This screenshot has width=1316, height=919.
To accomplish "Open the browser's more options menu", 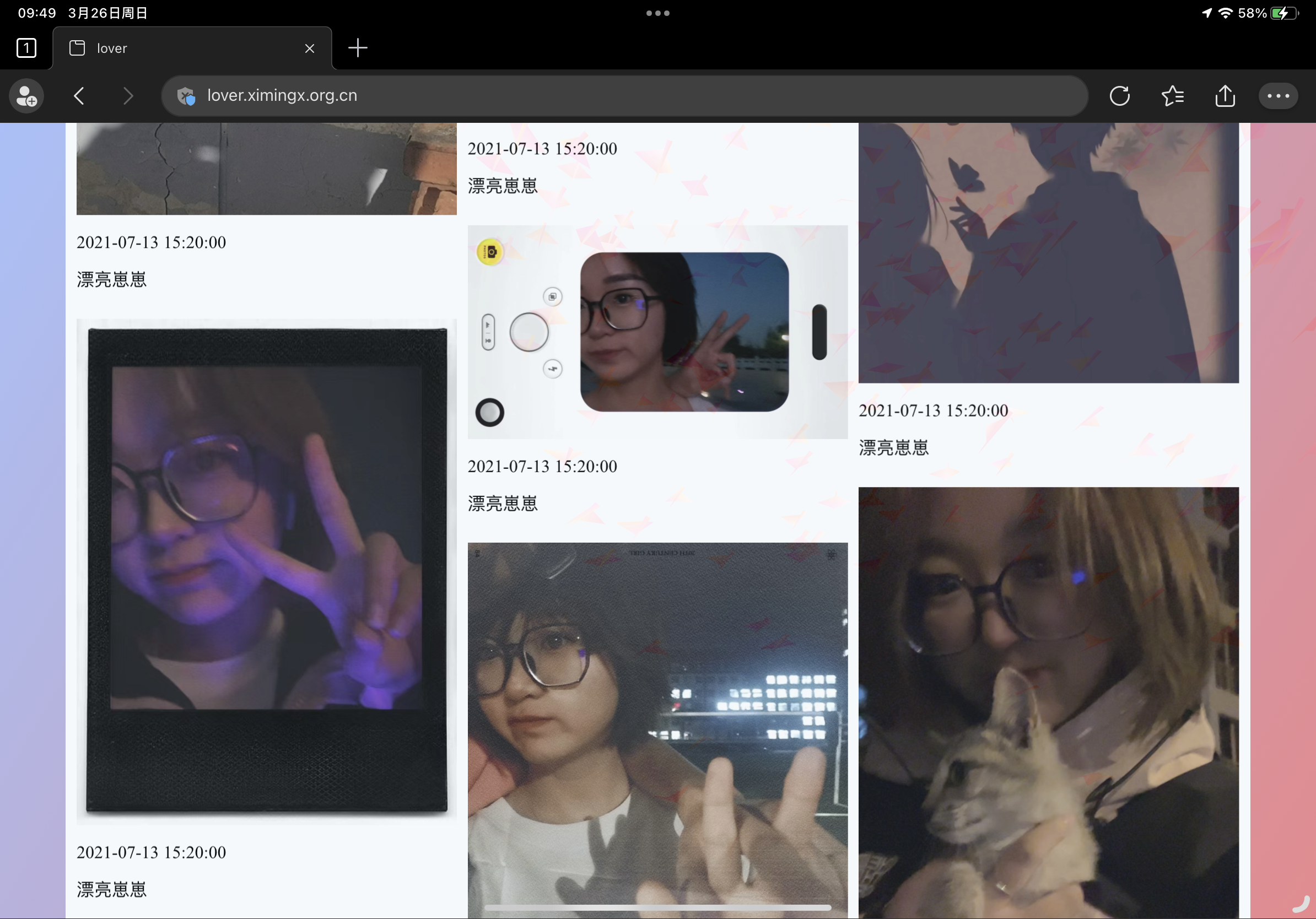I will [x=1277, y=96].
